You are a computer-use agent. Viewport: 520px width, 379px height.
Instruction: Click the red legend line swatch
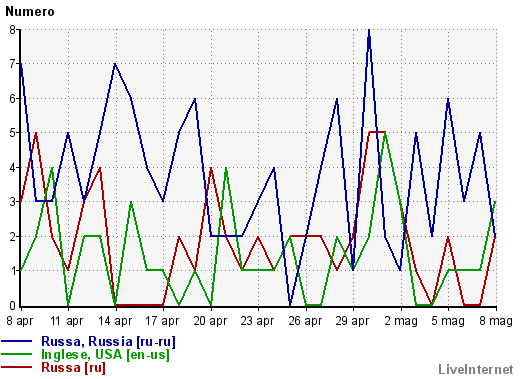pyautogui.click(x=17, y=367)
